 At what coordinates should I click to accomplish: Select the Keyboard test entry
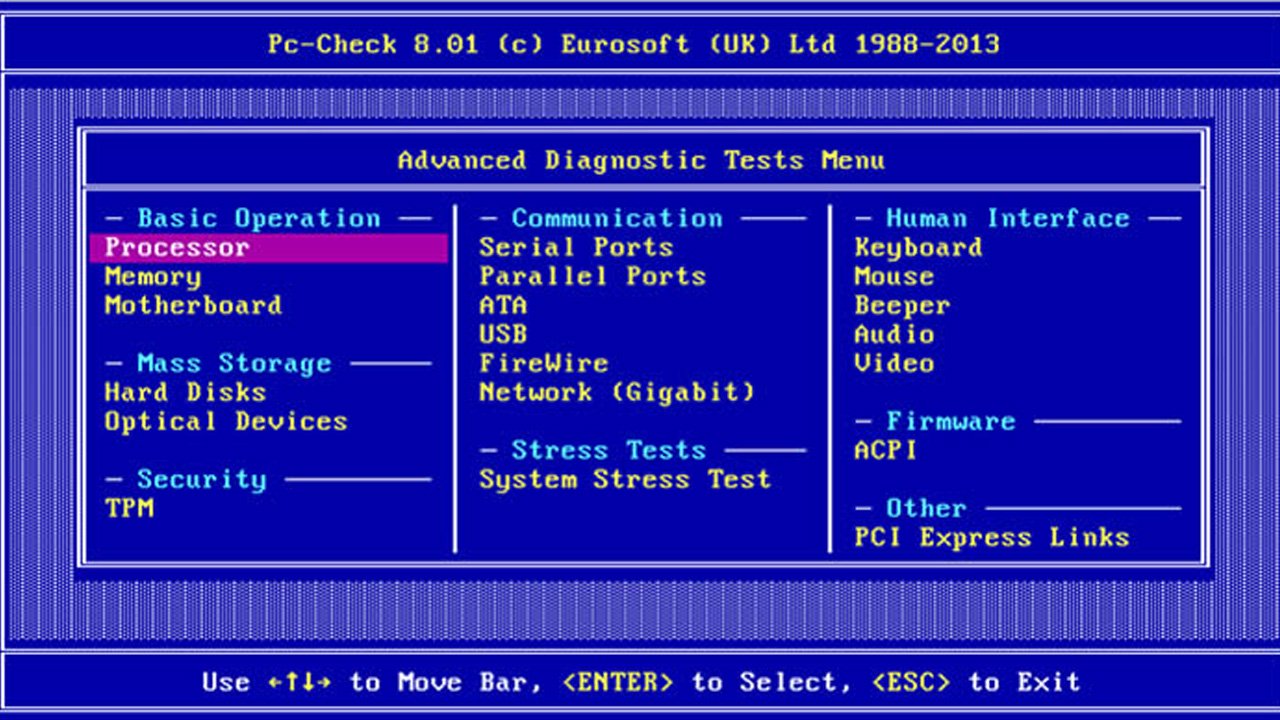[x=921, y=247]
